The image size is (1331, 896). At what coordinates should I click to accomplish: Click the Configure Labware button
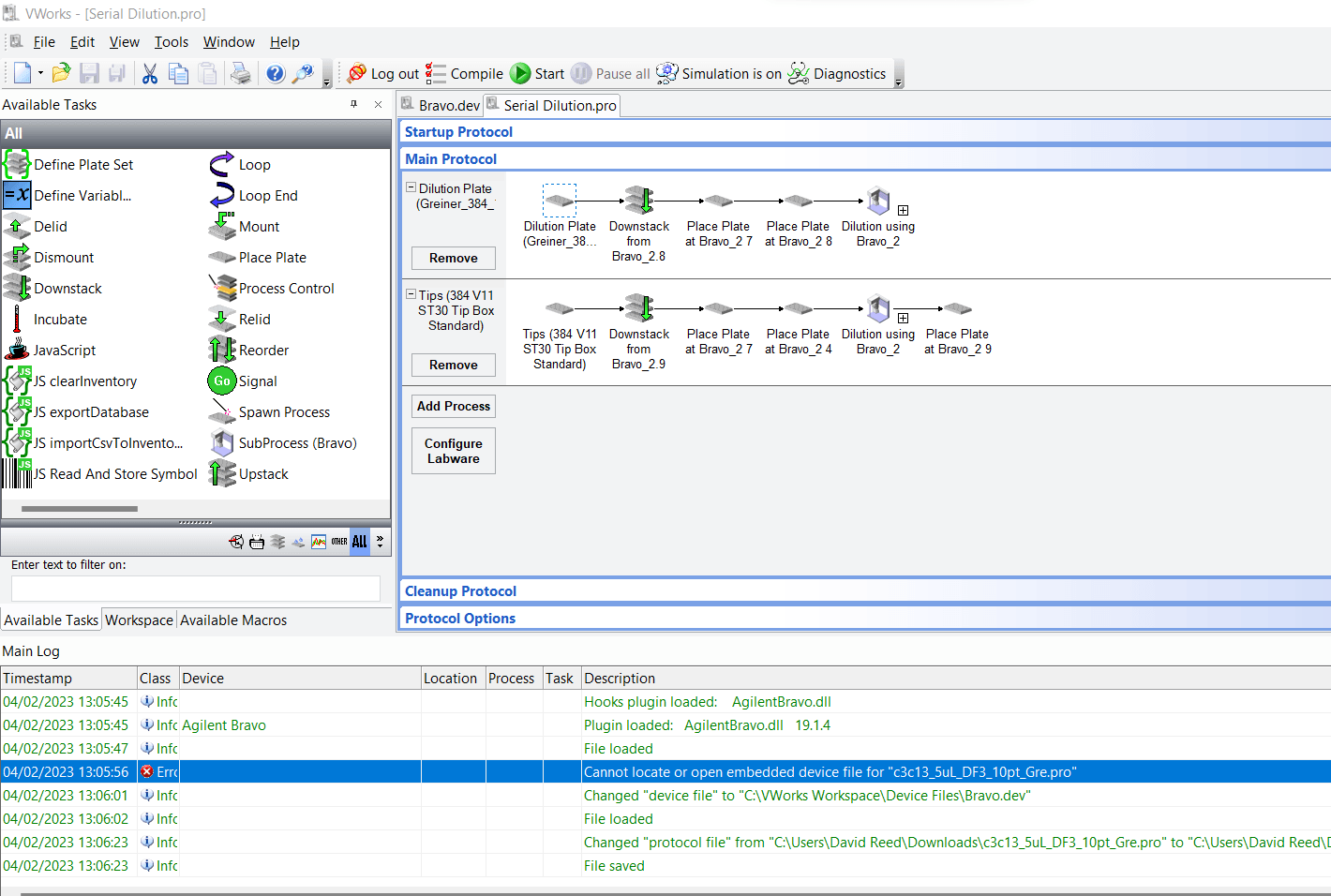[x=454, y=451]
